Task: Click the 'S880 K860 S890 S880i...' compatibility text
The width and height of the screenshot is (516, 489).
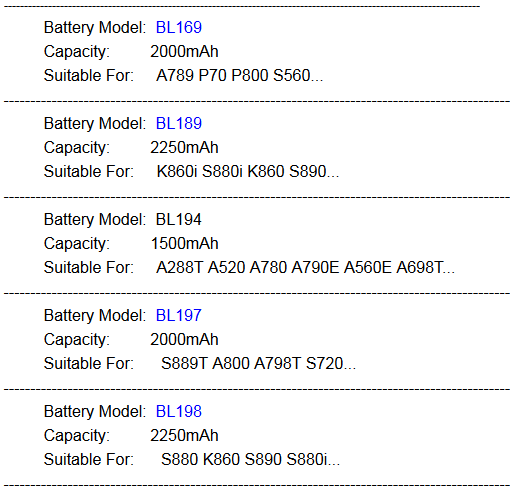Action: [250, 460]
